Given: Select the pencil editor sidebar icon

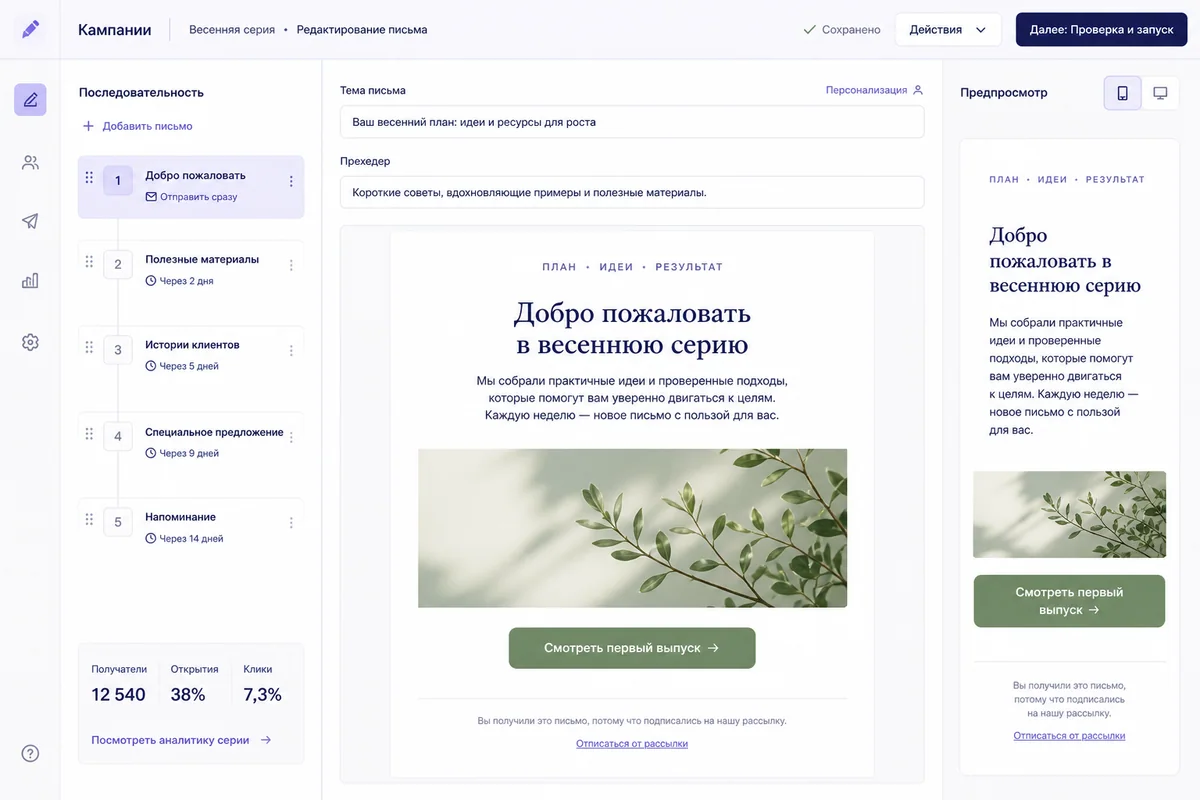Looking at the screenshot, I should tap(30, 100).
